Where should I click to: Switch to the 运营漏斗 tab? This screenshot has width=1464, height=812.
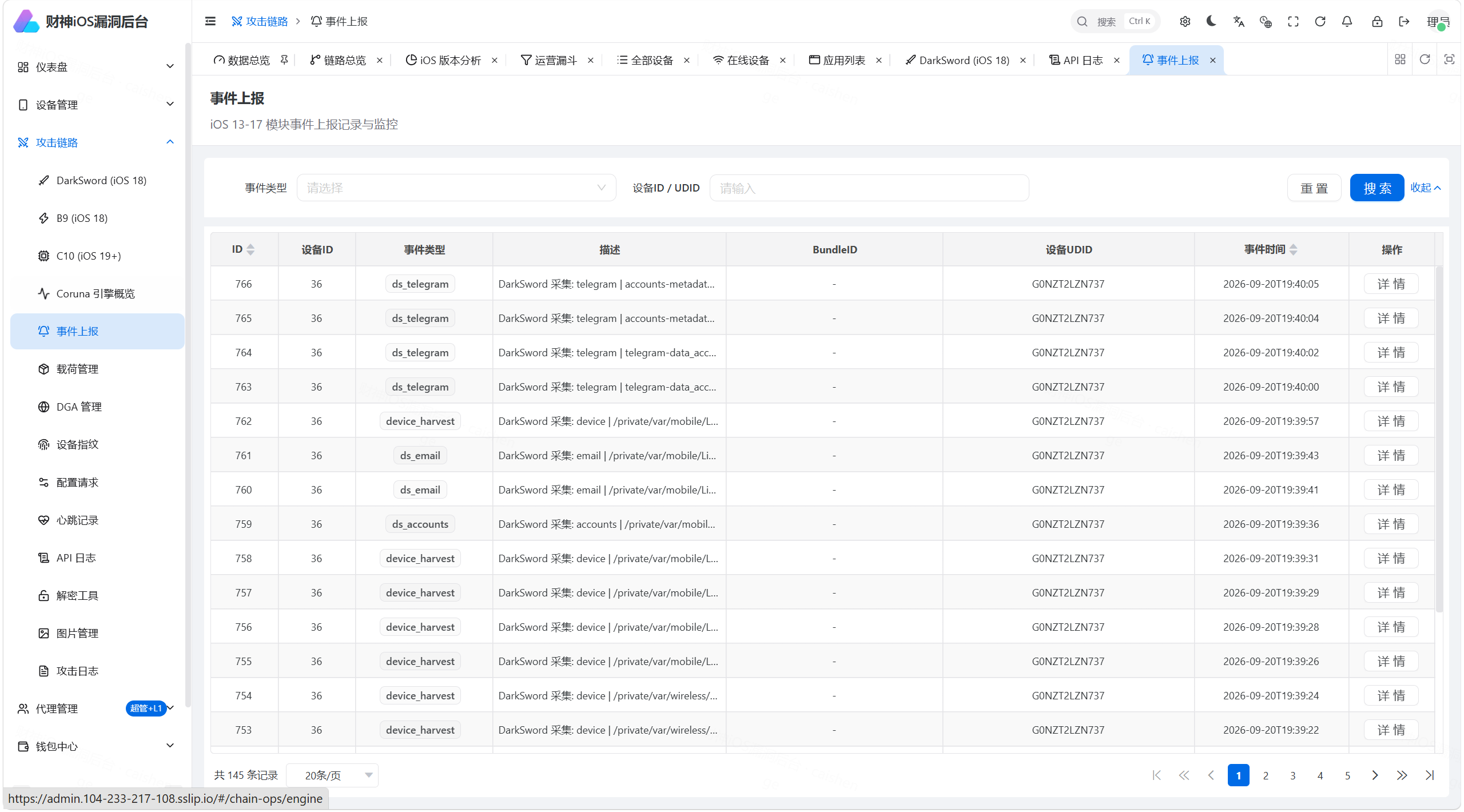[x=549, y=60]
